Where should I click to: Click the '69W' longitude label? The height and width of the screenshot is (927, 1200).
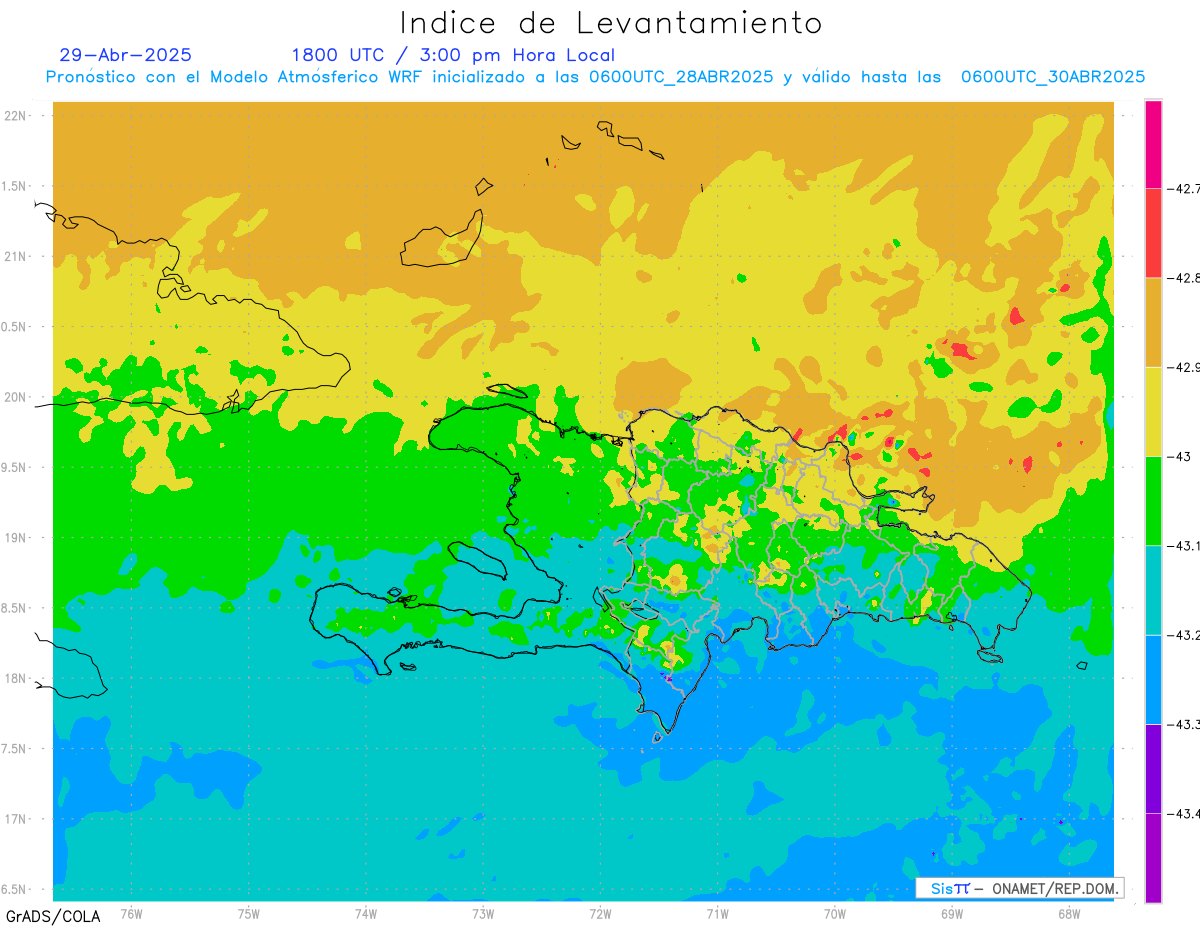[x=952, y=914]
